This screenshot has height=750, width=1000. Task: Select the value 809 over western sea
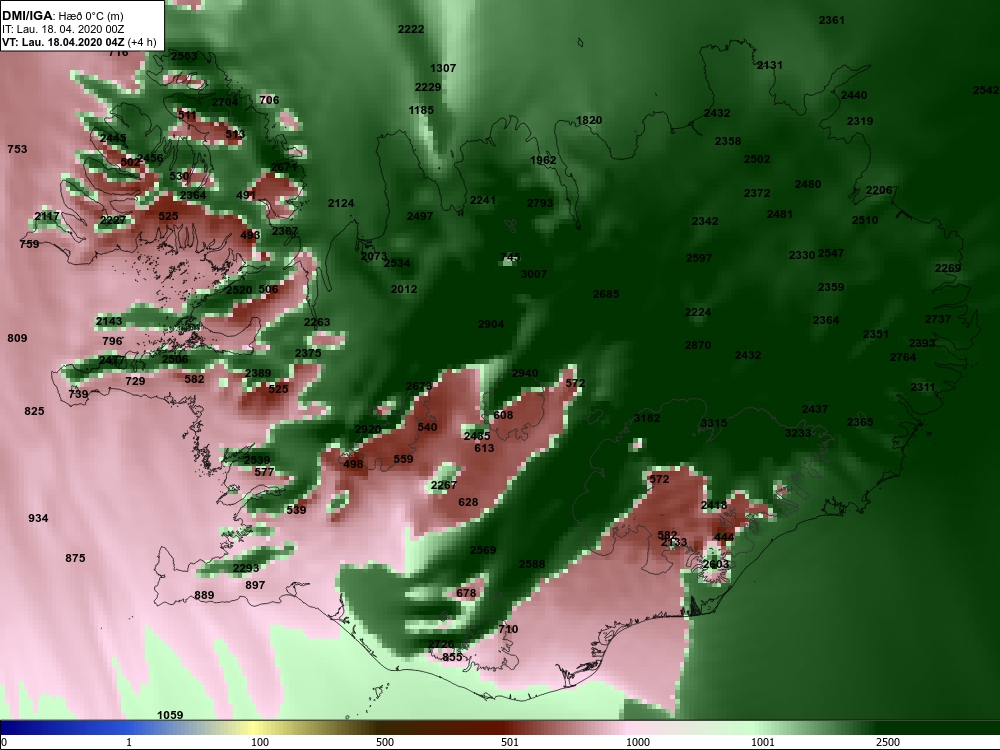(17, 338)
